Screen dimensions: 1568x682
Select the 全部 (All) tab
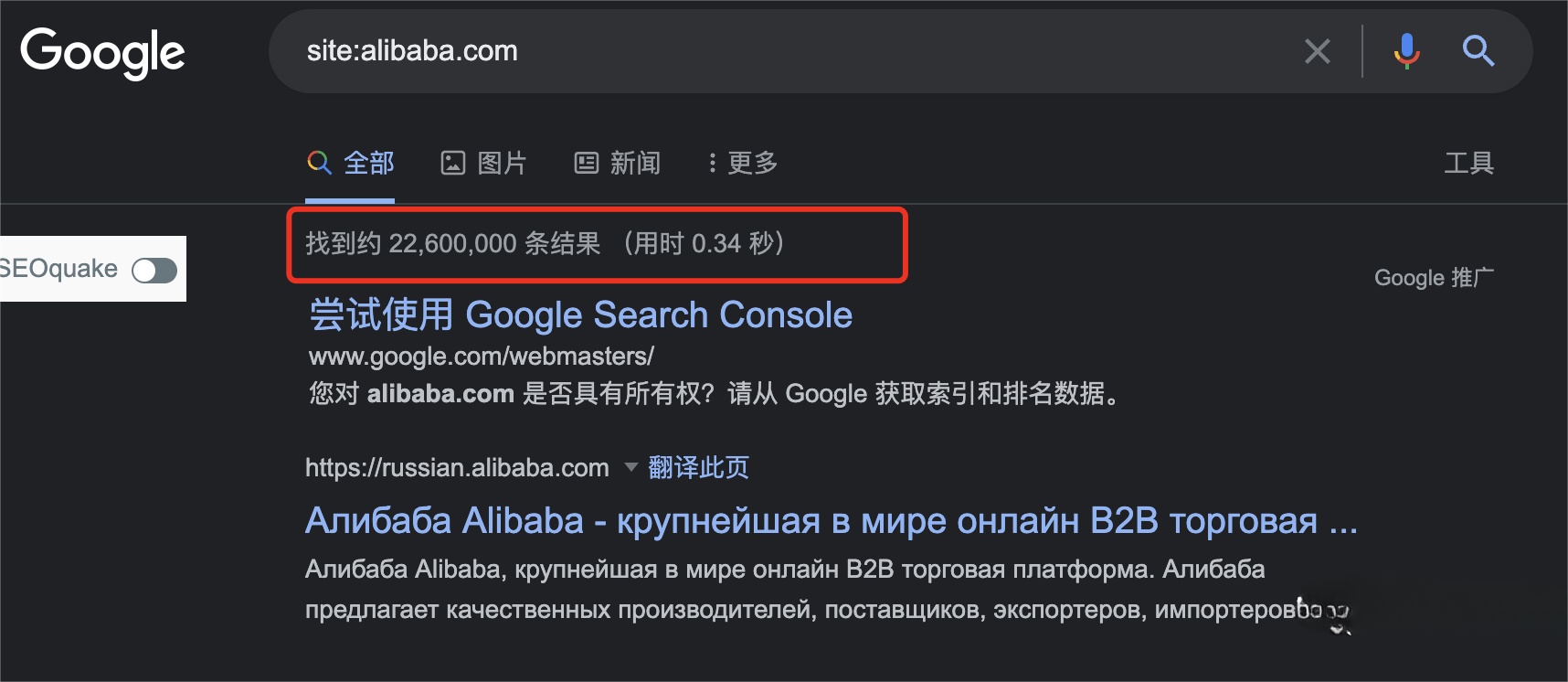click(x=351, y=163)
